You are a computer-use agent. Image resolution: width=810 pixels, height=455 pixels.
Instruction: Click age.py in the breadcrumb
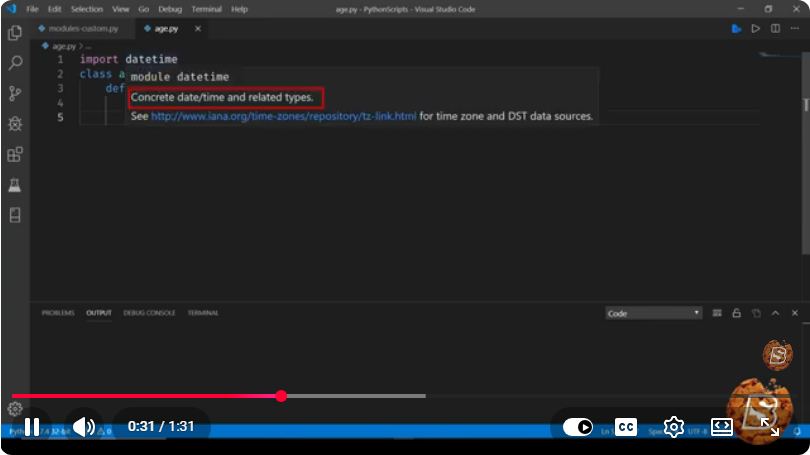click(x=64, y=46)
